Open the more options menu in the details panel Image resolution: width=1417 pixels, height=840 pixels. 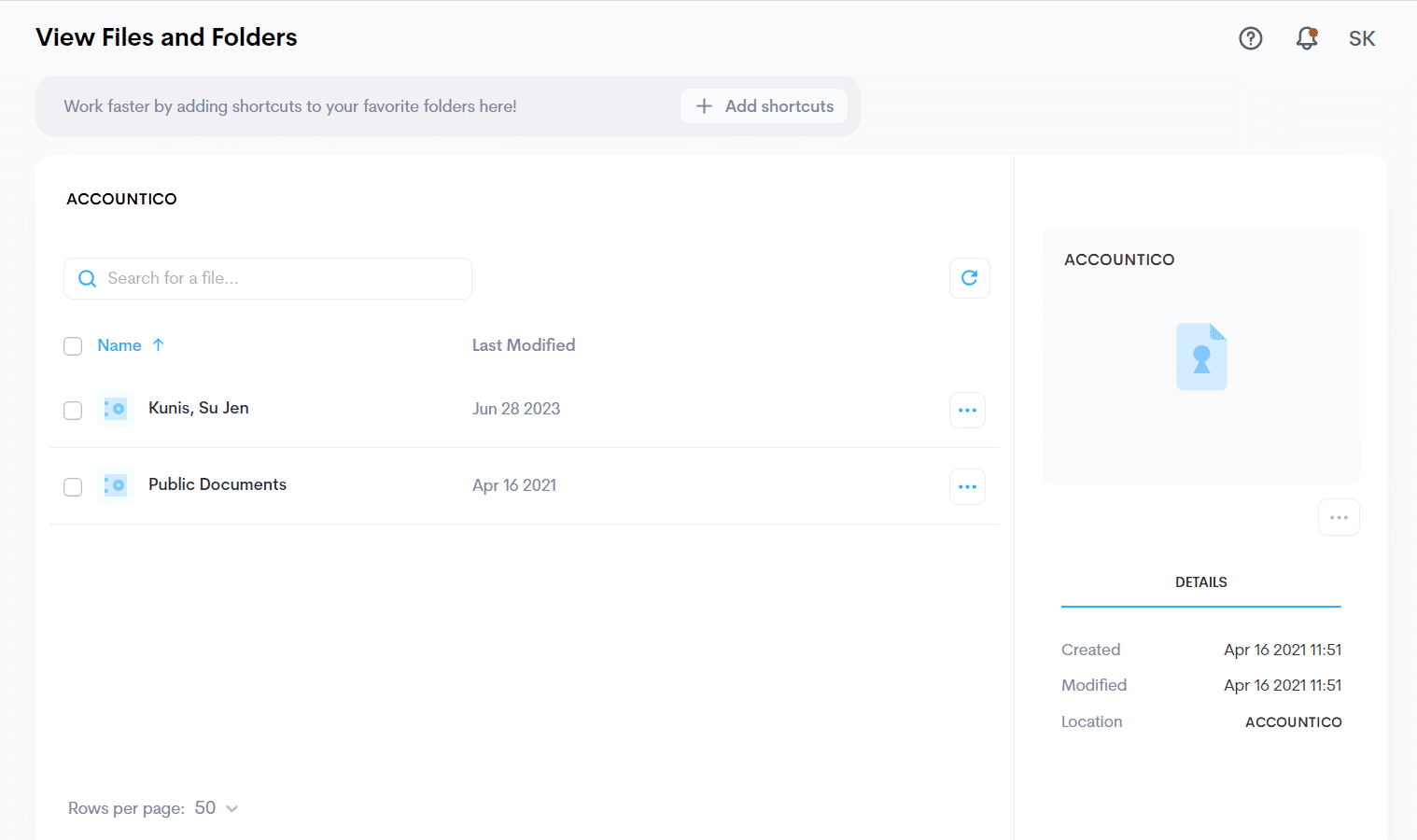(1339, 517)
